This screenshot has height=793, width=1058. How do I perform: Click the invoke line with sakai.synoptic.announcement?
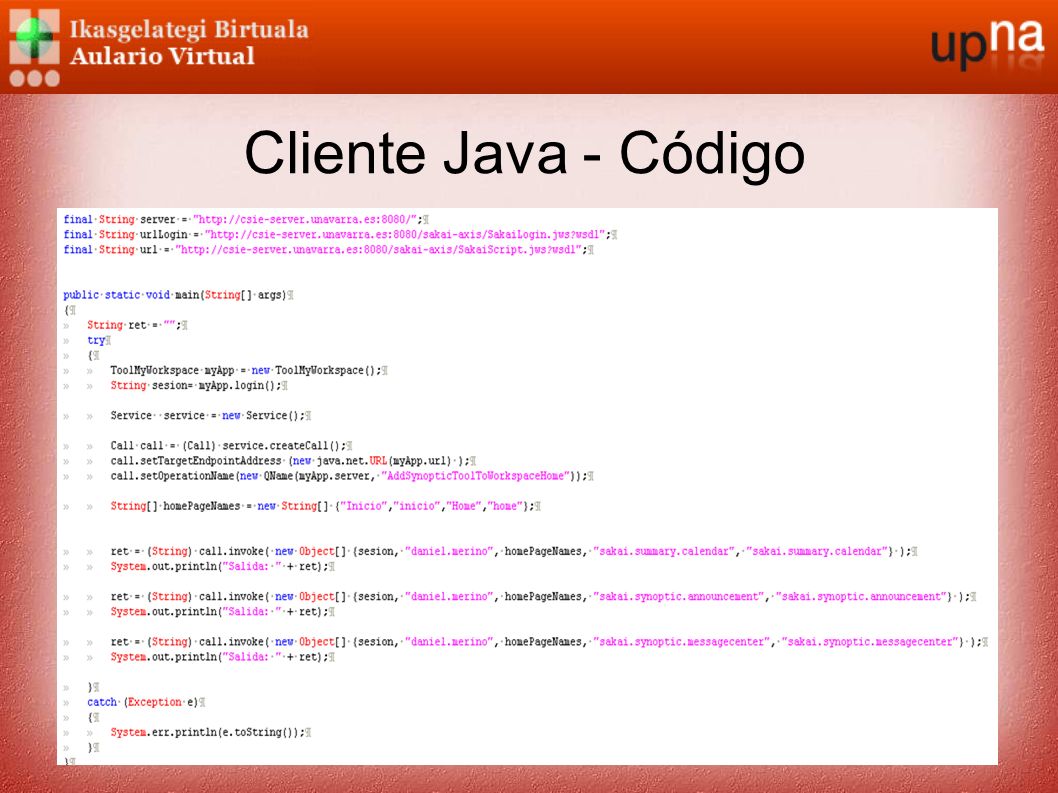click(543, 597)
